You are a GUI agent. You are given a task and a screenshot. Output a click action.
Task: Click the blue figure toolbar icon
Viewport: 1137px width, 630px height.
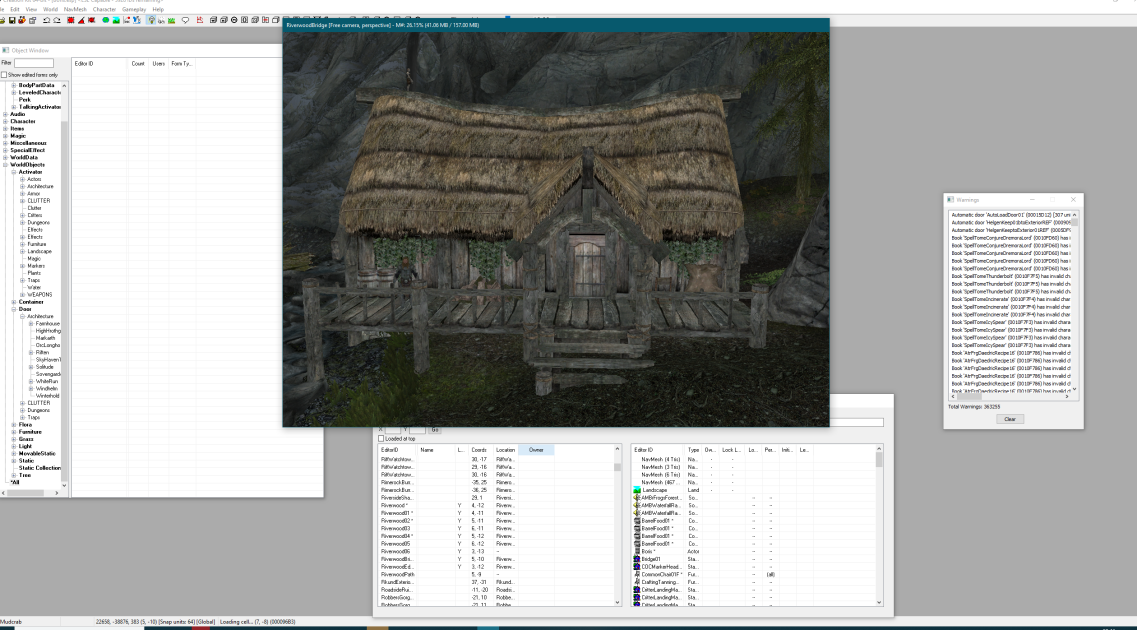point(136,20)
